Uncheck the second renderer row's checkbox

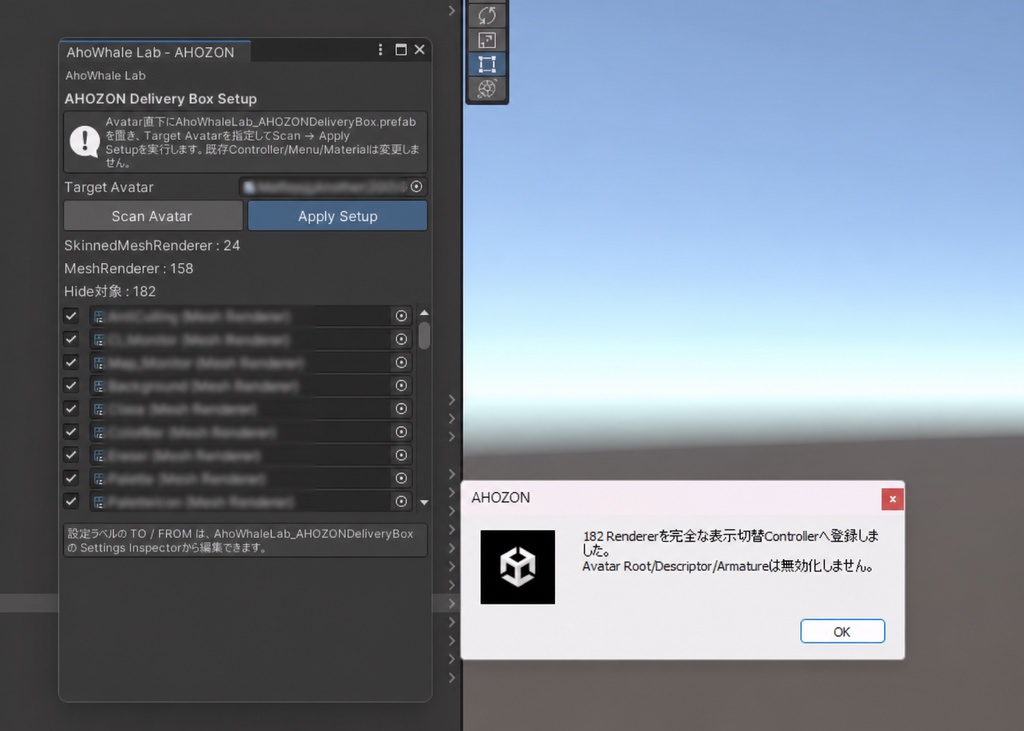pyautogui.click(x=71, y=339)
